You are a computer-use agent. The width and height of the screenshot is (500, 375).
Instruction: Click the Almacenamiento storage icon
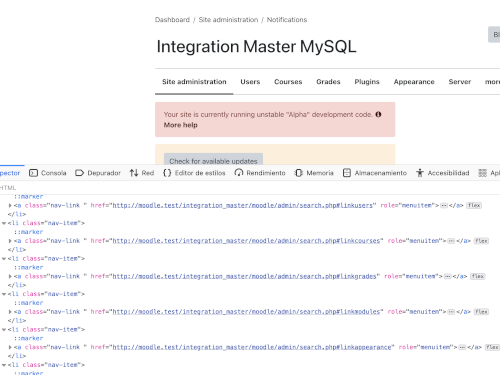pyautogui.click(x=347, y=173)
